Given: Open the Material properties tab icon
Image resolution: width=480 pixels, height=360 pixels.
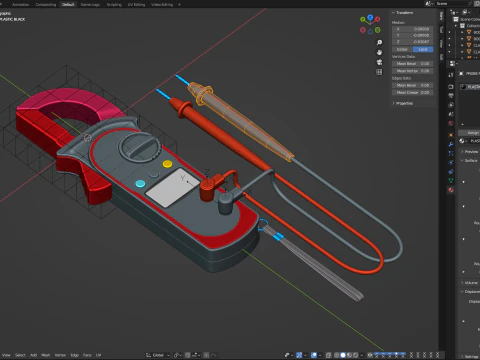Looking at the screenshot, I should tap(451, 190).
